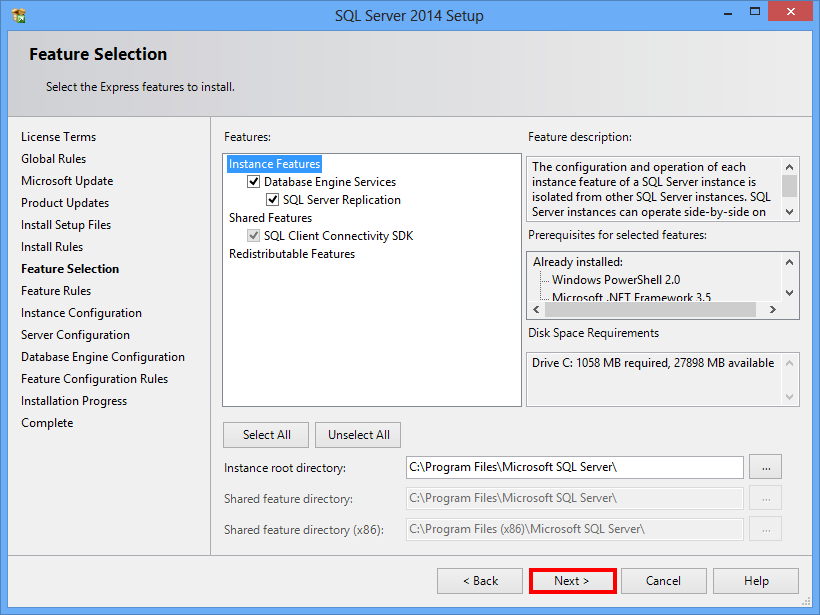
Task: Click Complete step in sidebar
Action: pyautogui.click(x=47, y=423)
